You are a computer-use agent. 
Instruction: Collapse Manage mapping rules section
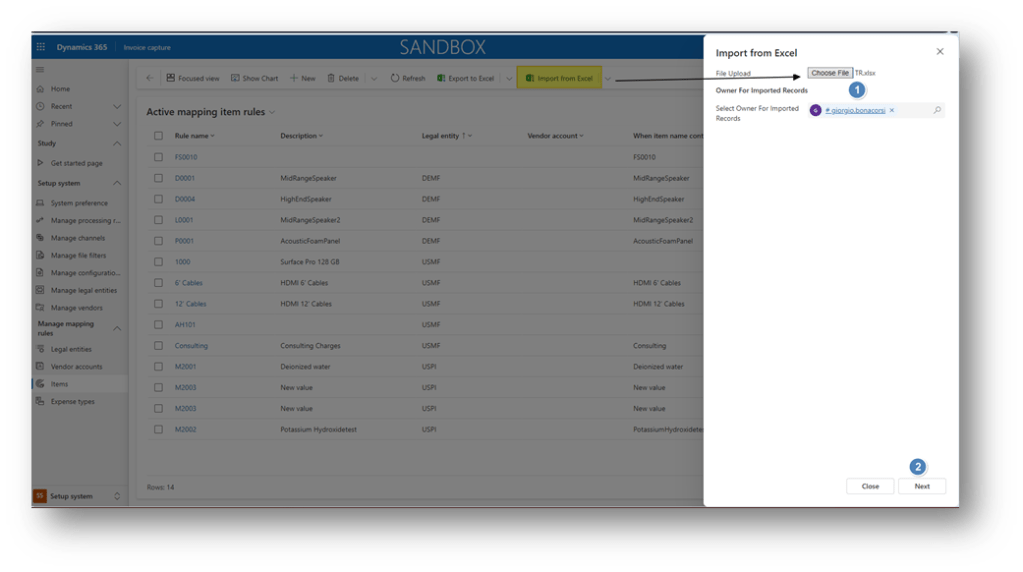pos(117,328)
